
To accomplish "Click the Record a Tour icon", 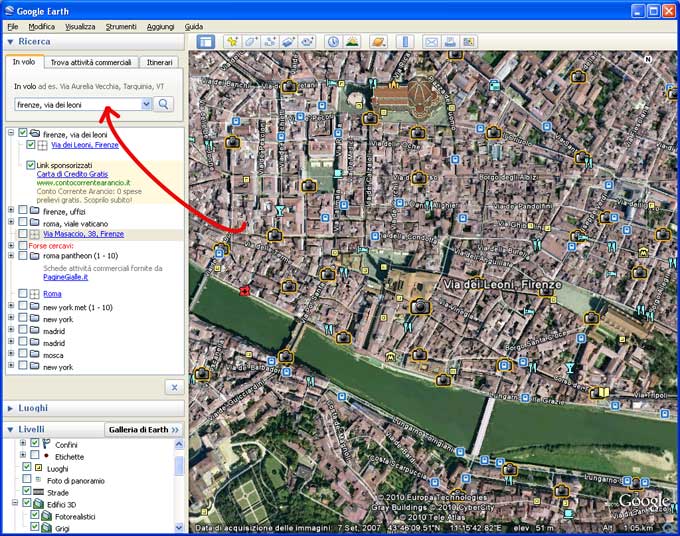I will (307, 42).
